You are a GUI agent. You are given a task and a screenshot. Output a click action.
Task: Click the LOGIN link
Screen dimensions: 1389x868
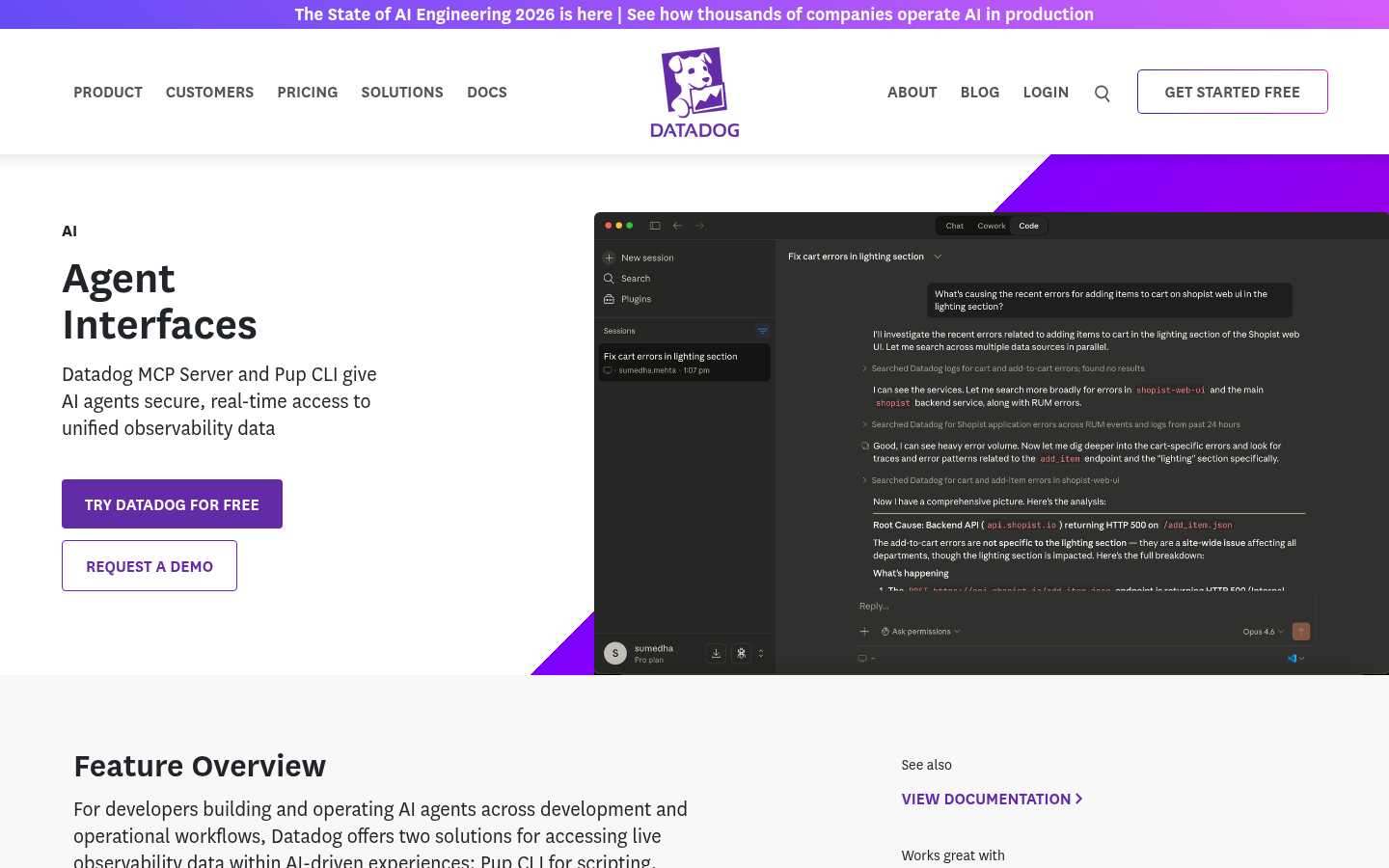point(1046,92)
